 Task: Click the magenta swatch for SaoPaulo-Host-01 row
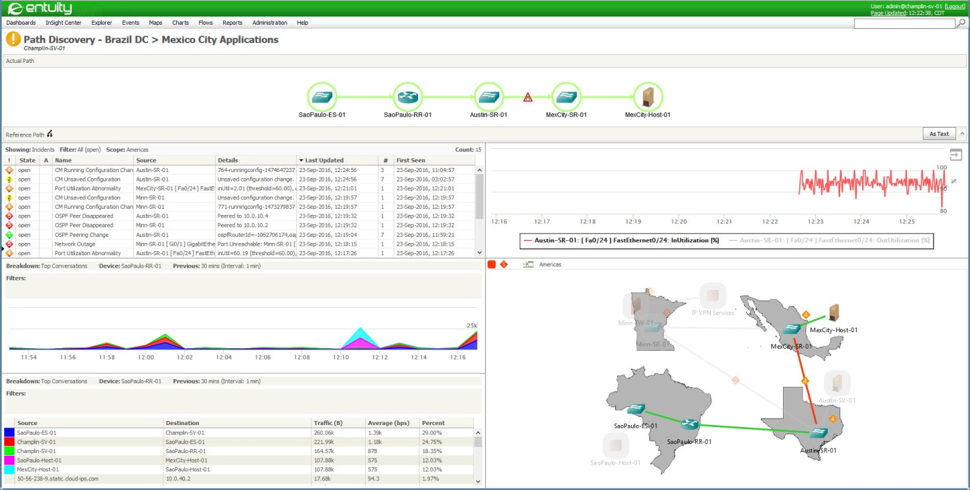pos(9,460)
